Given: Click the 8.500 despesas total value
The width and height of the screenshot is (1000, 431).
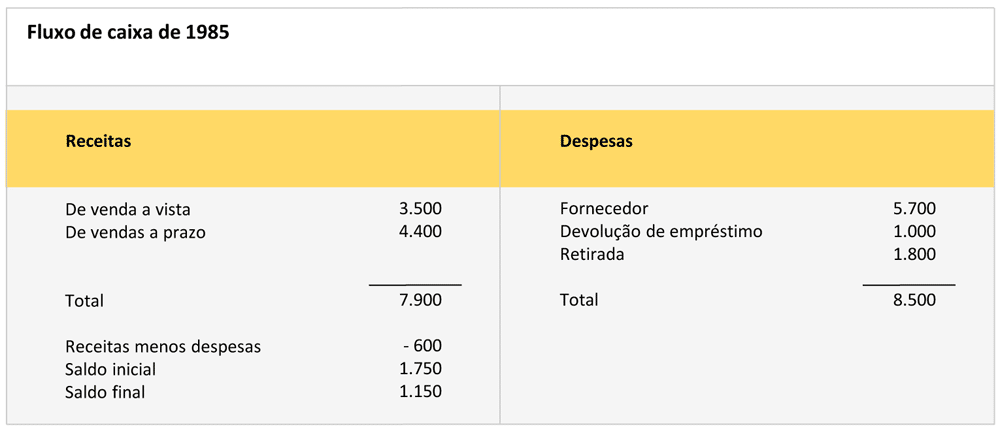Looking at the screenshot, I should [914, 299].
